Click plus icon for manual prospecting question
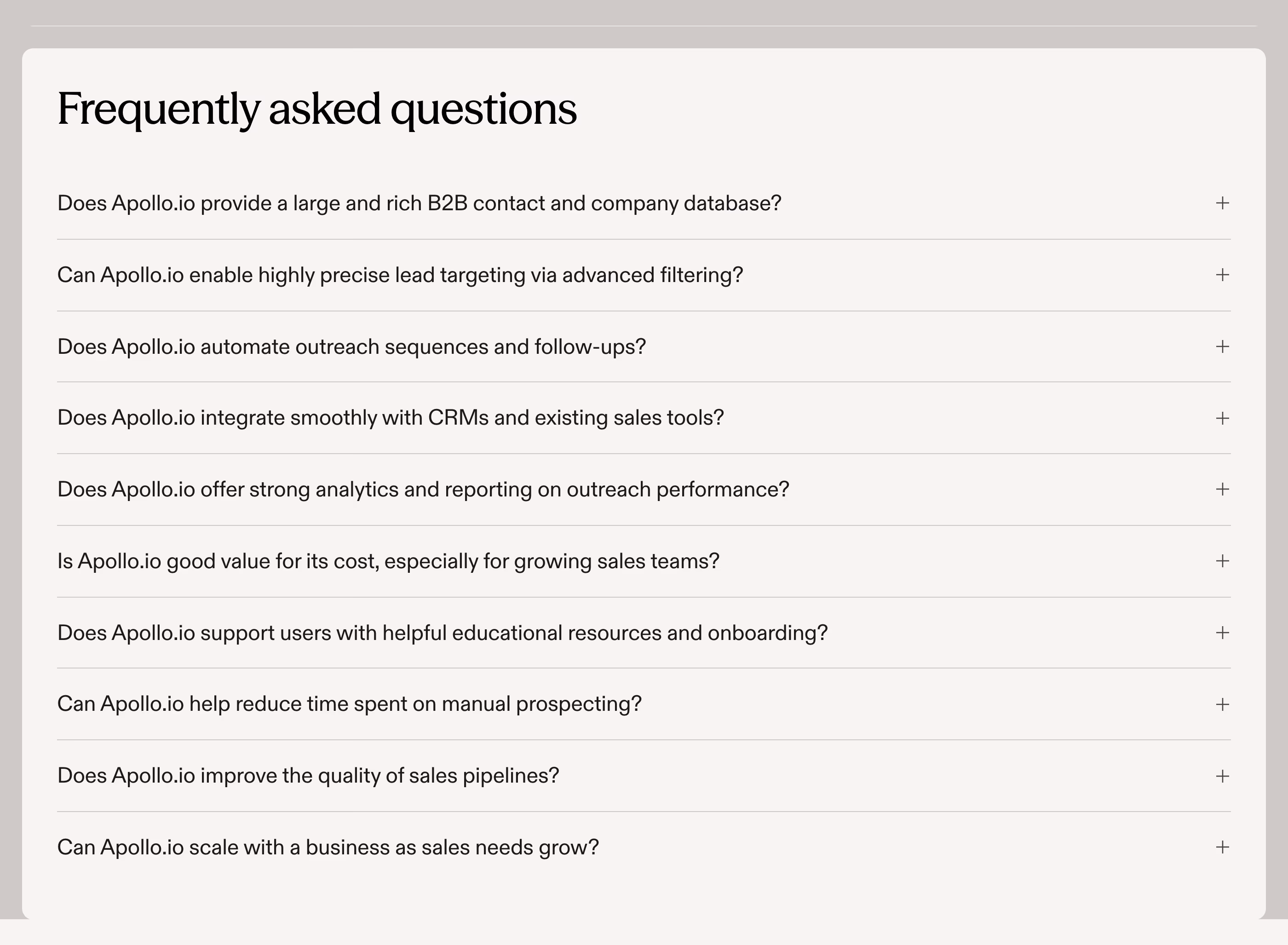The width and height of the screenshot is (1288, 945). pyautogui.click(x=1222, y=704)
